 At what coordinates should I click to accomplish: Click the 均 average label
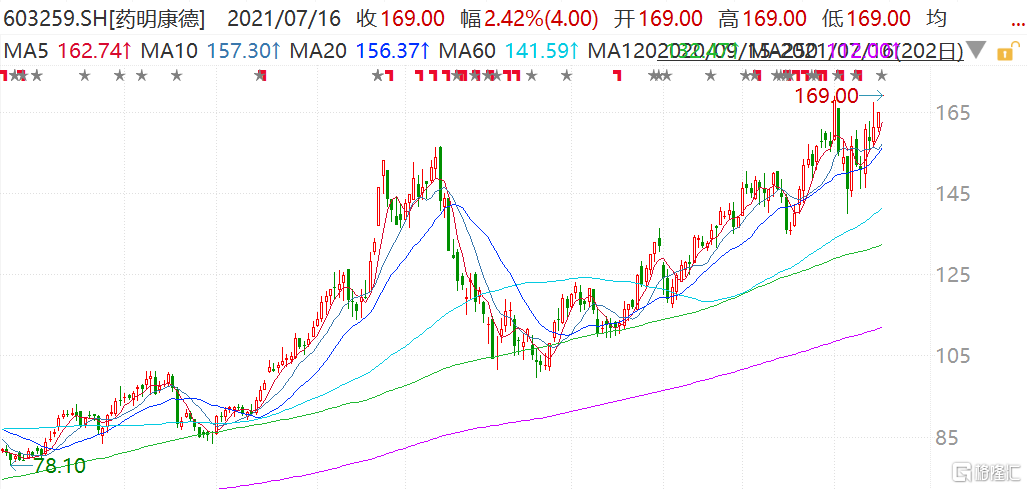click(x=937, y=19)
